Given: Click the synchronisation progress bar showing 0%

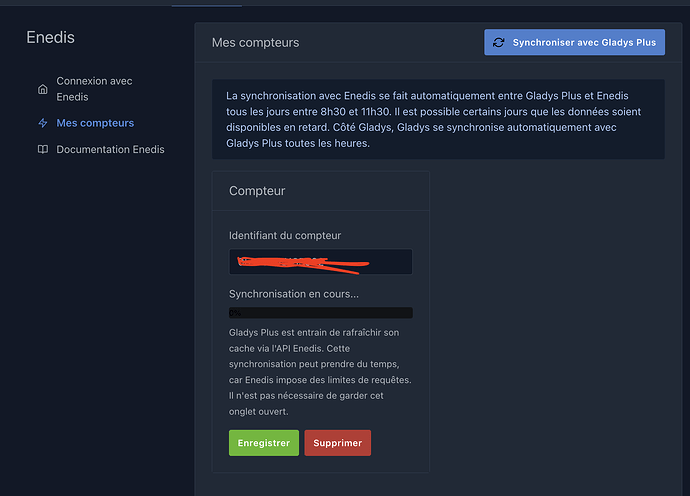Looking at the screenshot, I should [320, 313].
